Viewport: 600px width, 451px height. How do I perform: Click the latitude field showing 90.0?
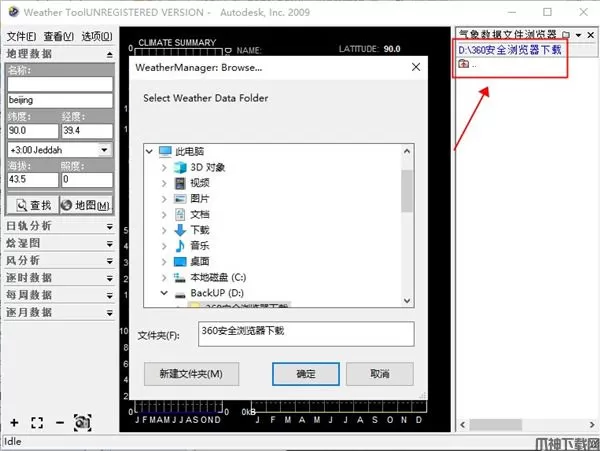coord(33,131)
